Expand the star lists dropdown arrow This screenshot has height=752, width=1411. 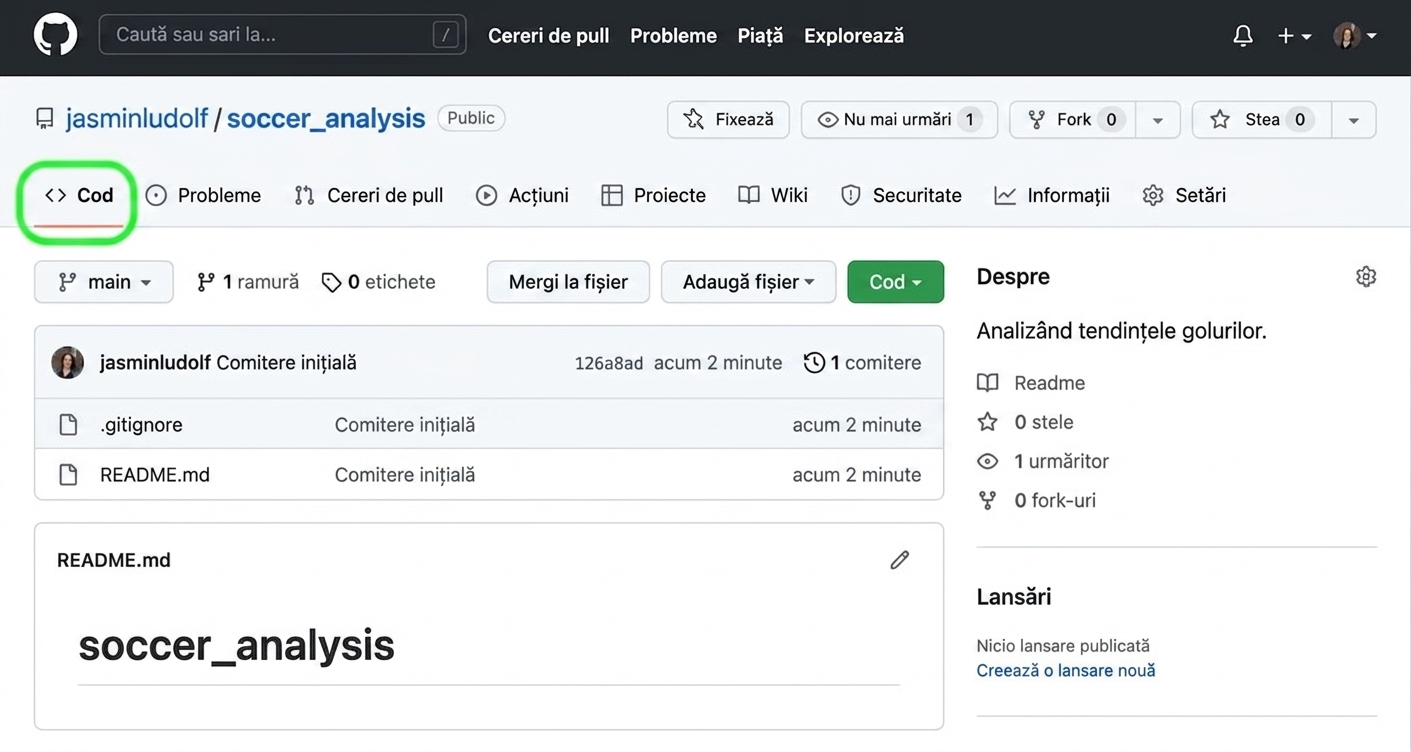tap(1354, 120)
